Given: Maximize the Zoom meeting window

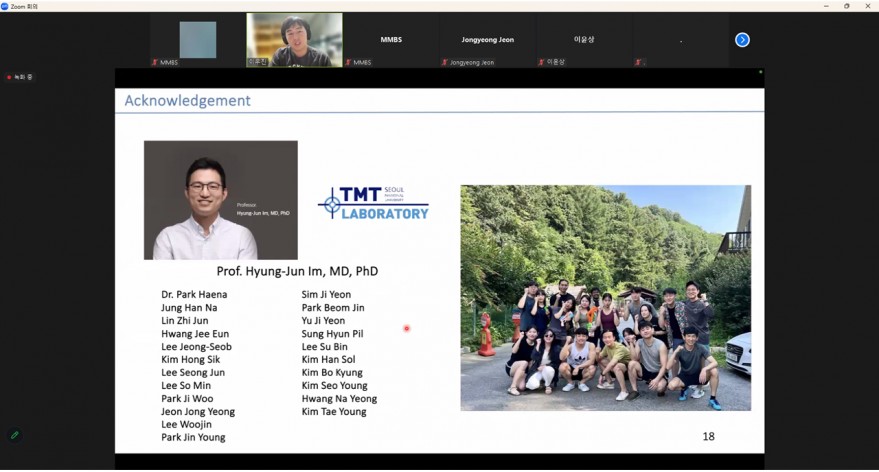Looking at the screenshot, I should pos(846,5).
